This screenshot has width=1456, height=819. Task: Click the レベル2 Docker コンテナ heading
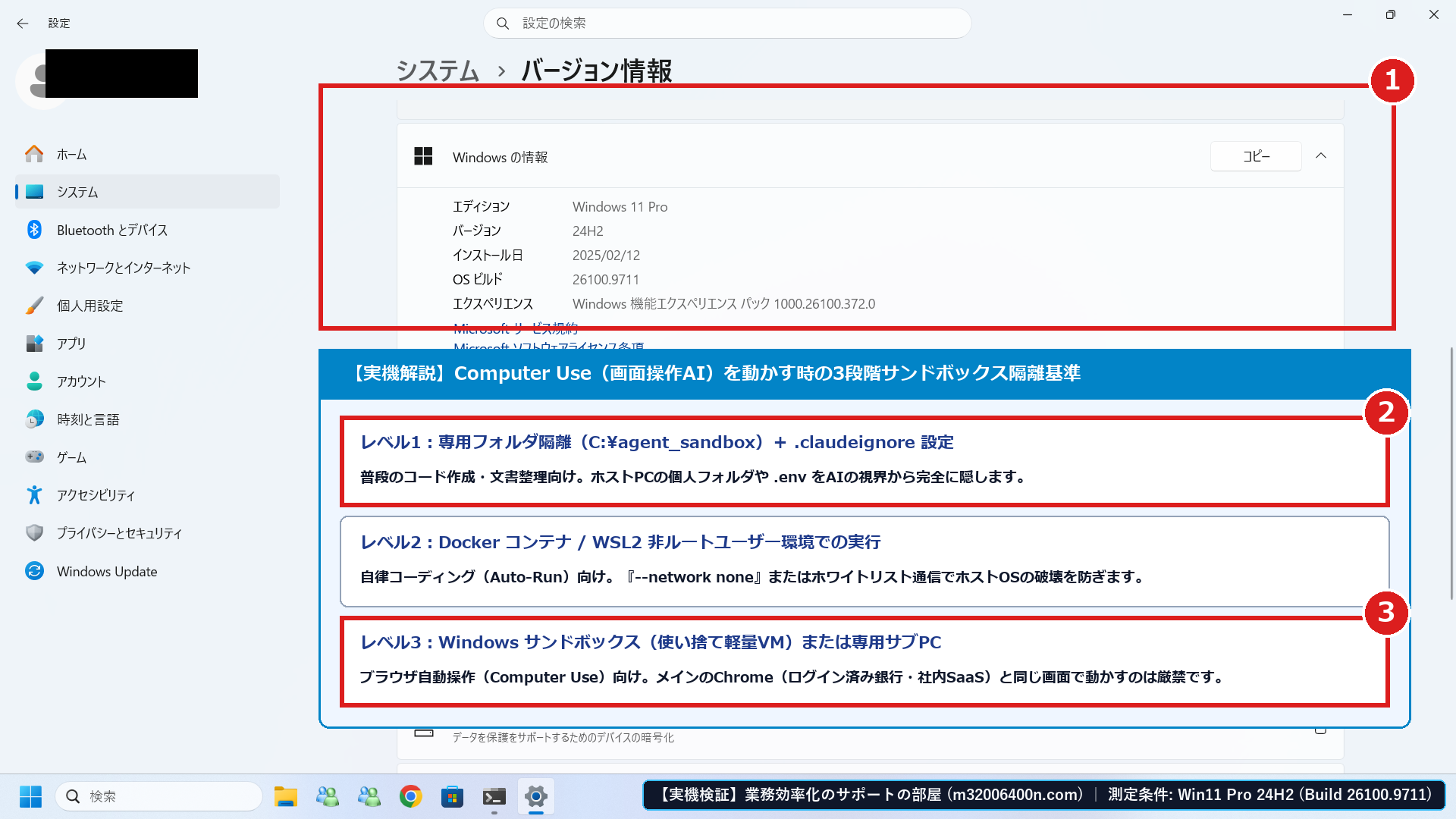click(x=620, y=542)
